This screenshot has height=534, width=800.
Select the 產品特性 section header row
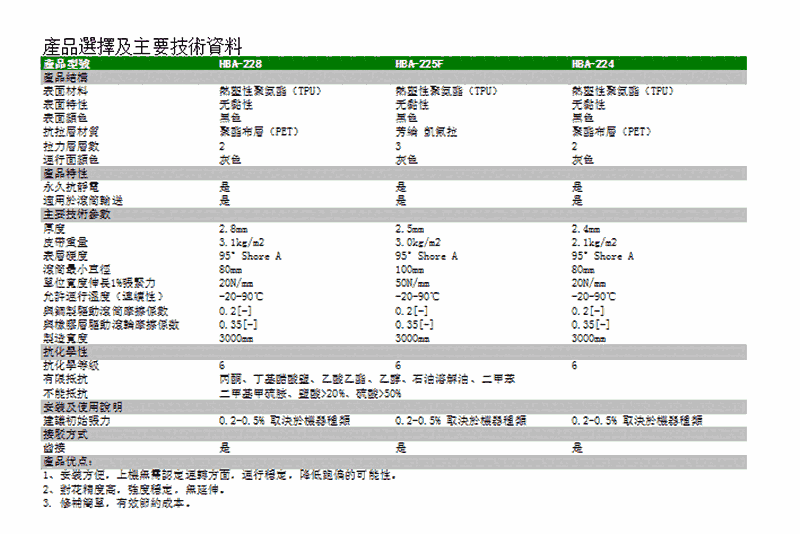click(66, 173)
